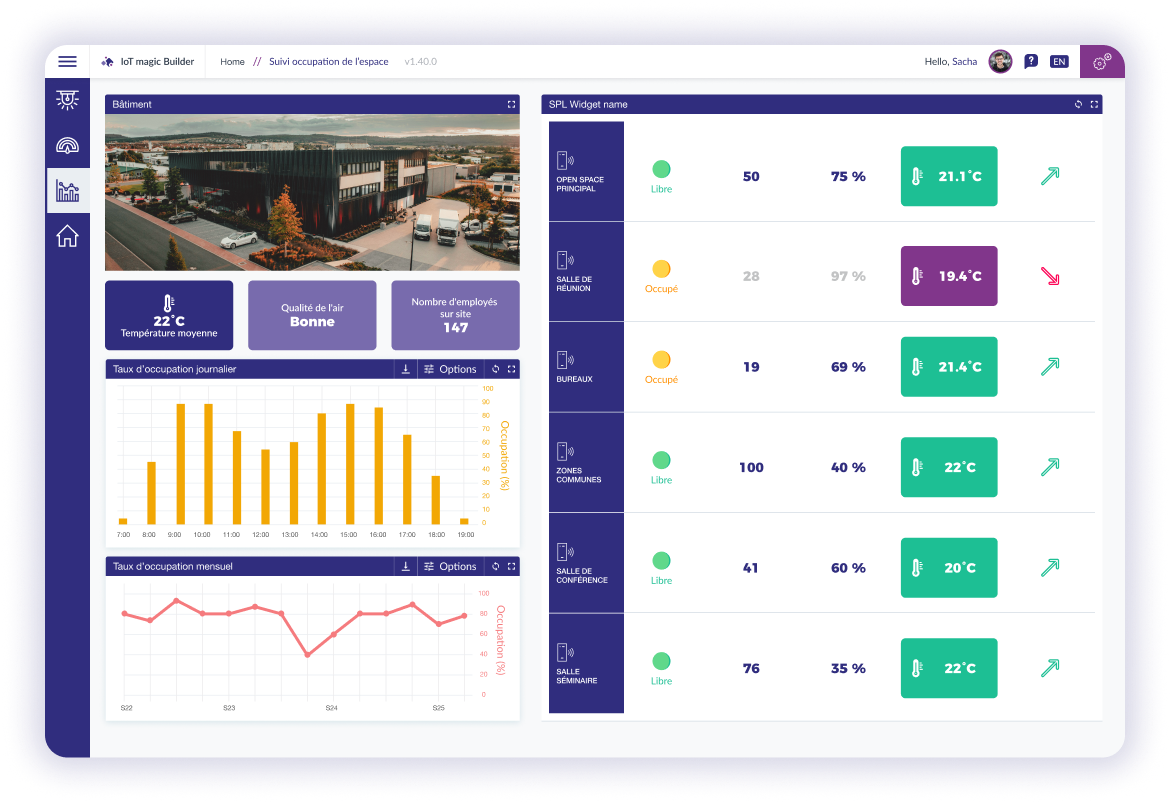Maximize the monthly occupancy chart panel
The width and height of the screenshot is (1170, 803).
pos(511,566)
